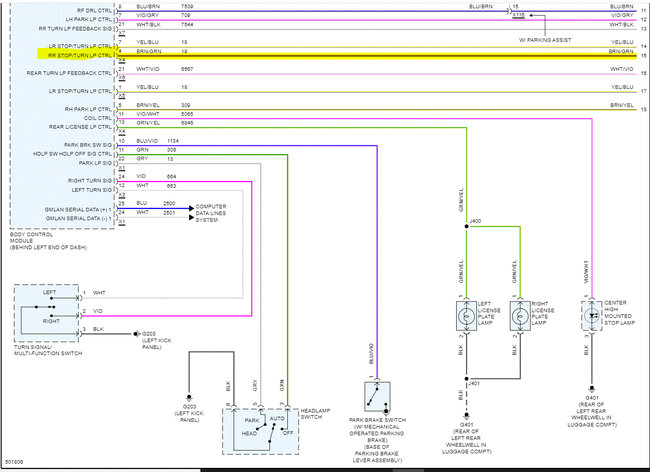Click the RF DRL CTRL pin label
The image size is (650, 472).
[94, 10]
